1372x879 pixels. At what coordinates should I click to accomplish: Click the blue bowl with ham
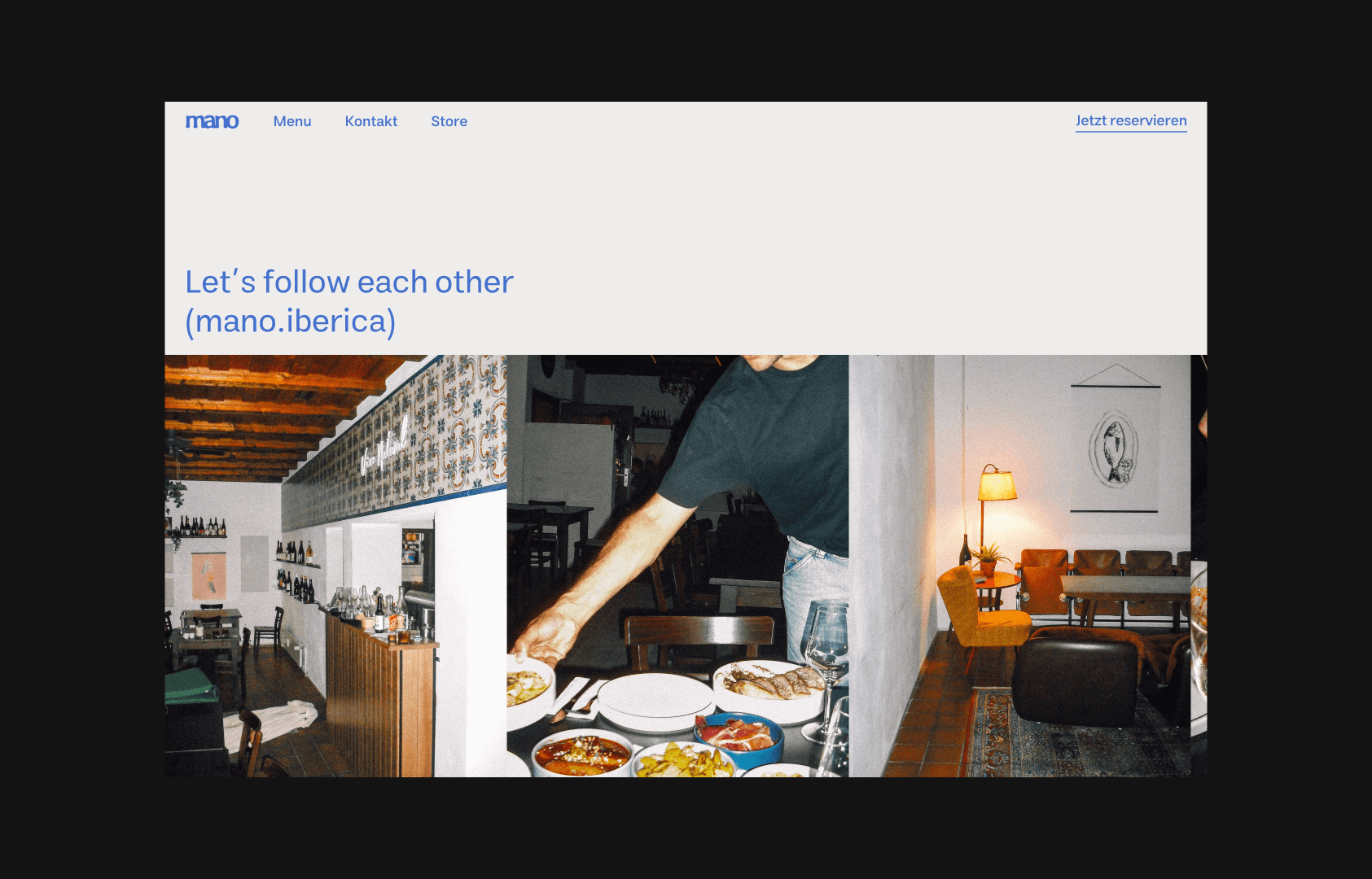click(739, 738)
